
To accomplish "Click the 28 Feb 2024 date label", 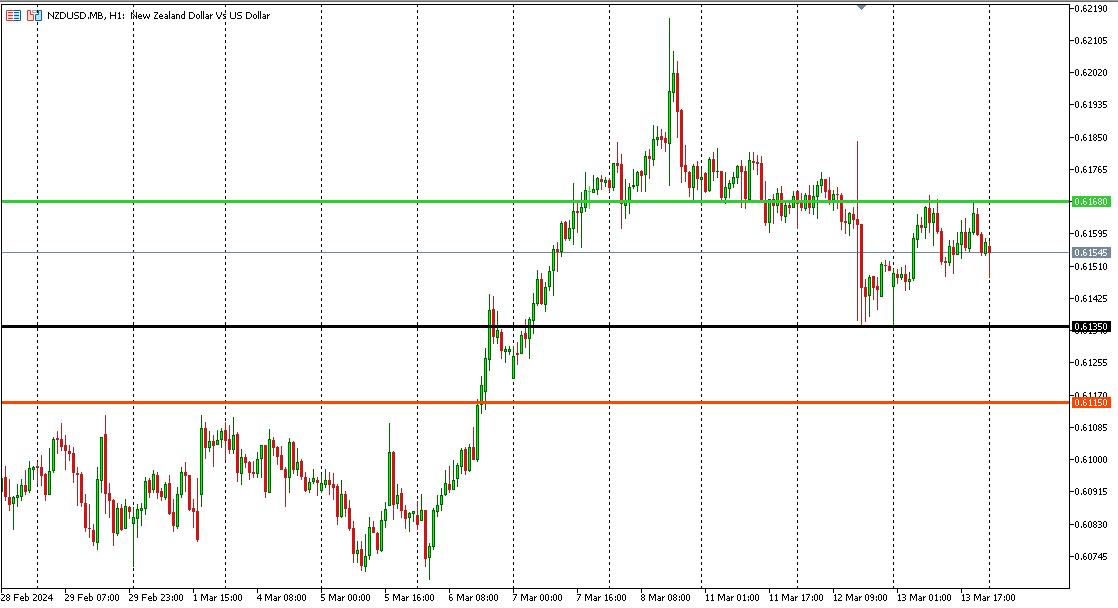I will (27, 597).
